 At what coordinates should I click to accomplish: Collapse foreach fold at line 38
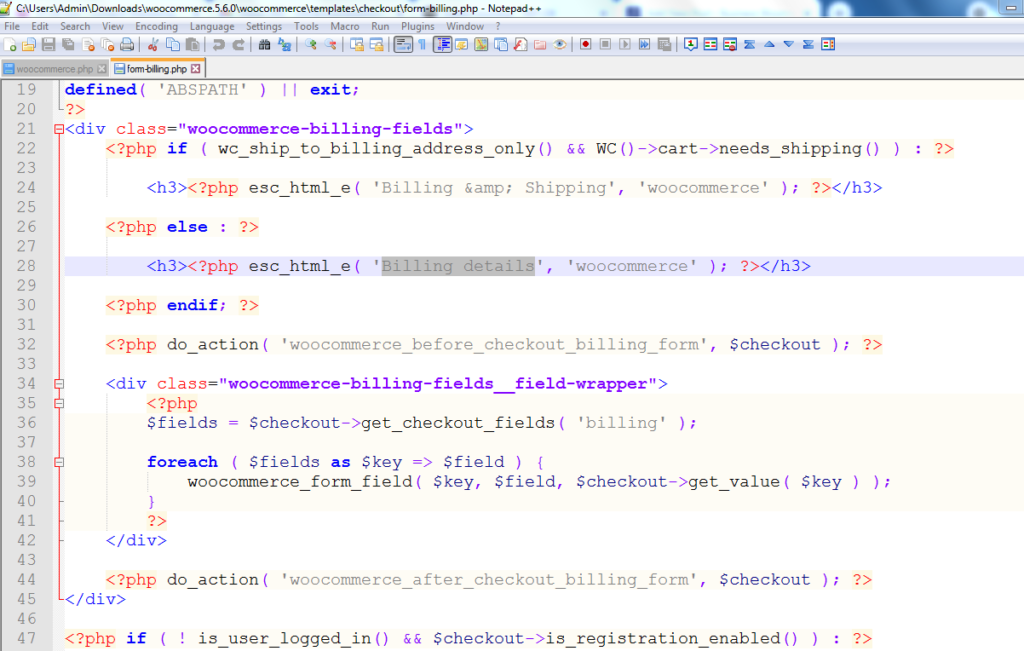click(59, 462)
